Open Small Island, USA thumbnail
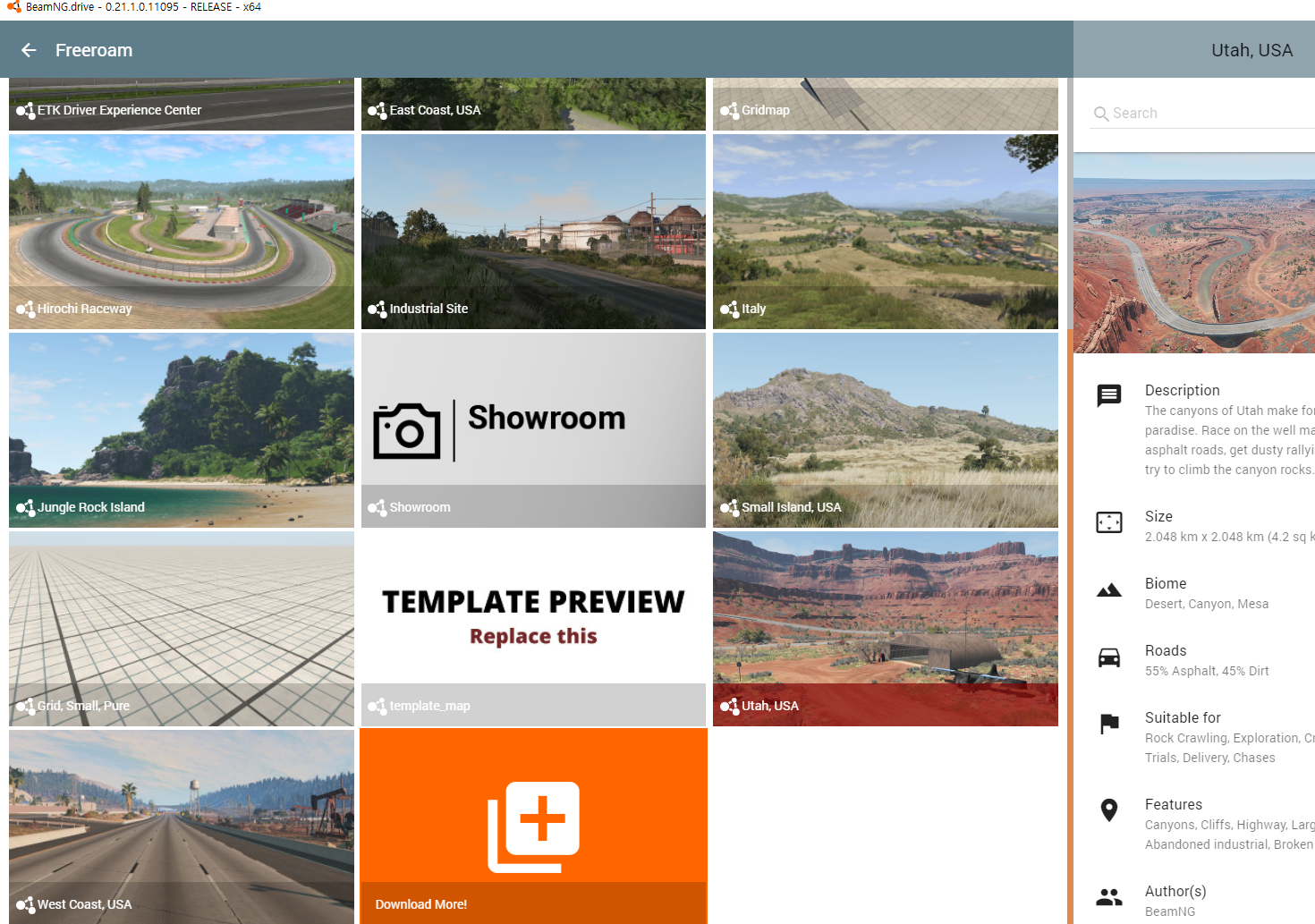Screen dimensions: 1315x924 (886, 430)
